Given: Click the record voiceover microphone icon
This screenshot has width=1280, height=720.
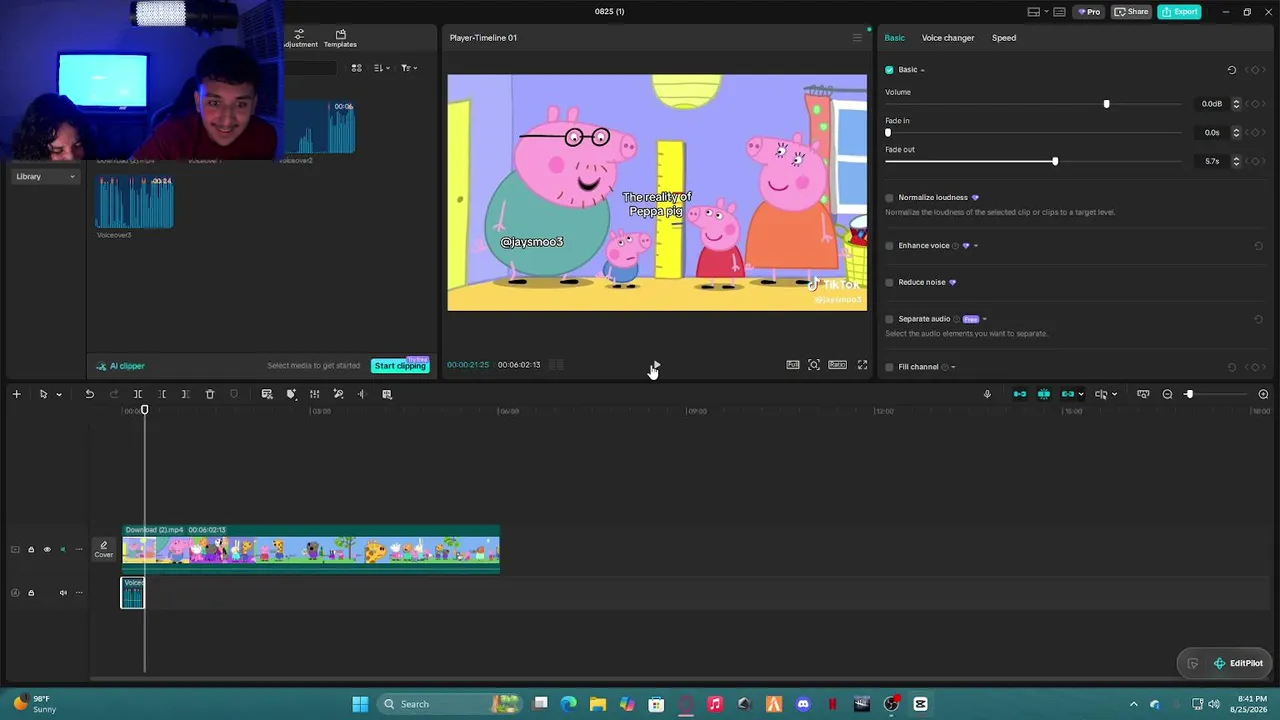Looking at the screenshot, I should [x=987, y=394].
